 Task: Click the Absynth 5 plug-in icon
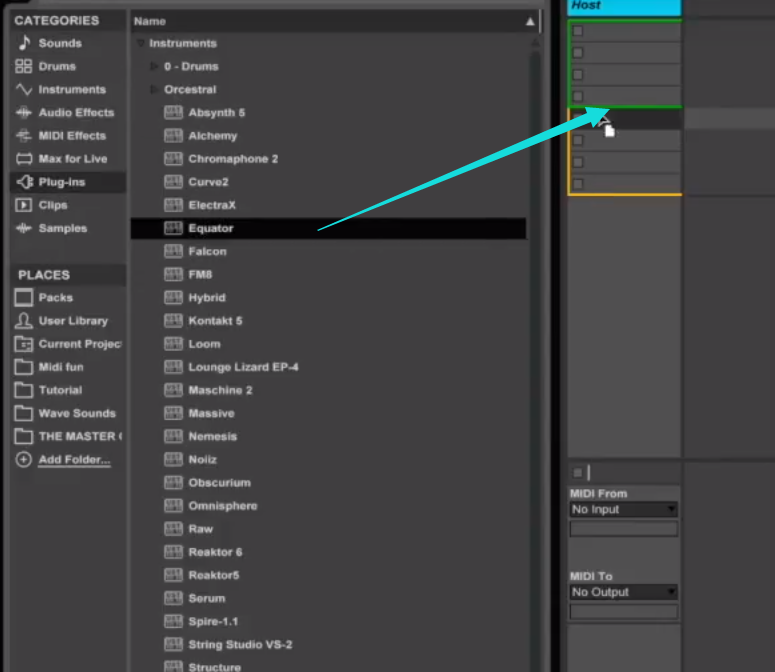[173, 113]
